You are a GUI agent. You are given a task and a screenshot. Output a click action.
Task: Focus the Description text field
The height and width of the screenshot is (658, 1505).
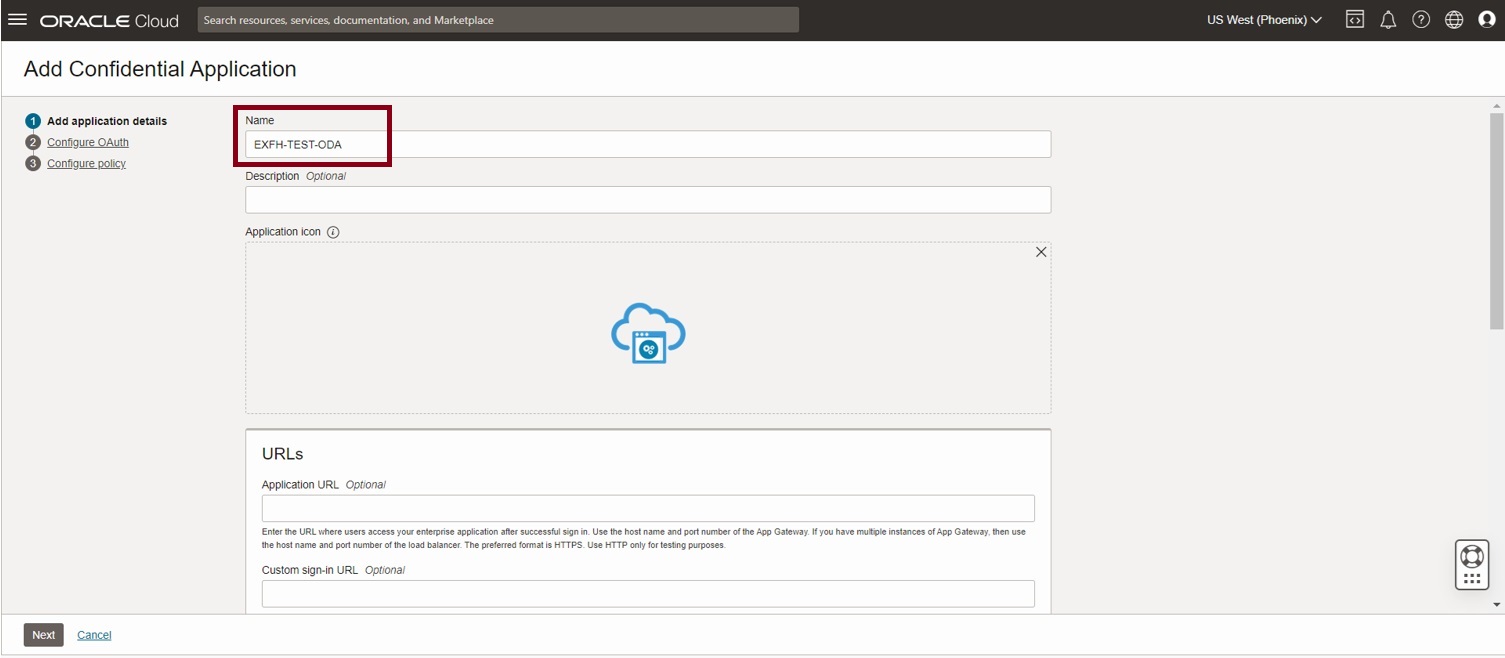point(648,200)
